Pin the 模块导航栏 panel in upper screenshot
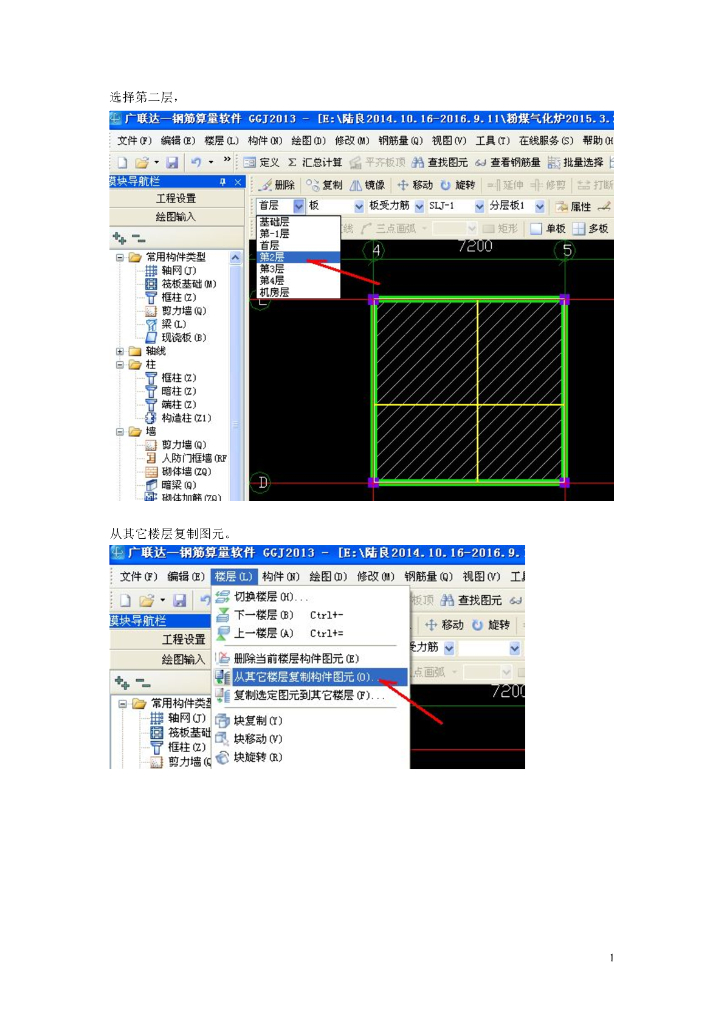Image resolution: width=724 pixels, height=1024 pixels. [x=223, y=182]
